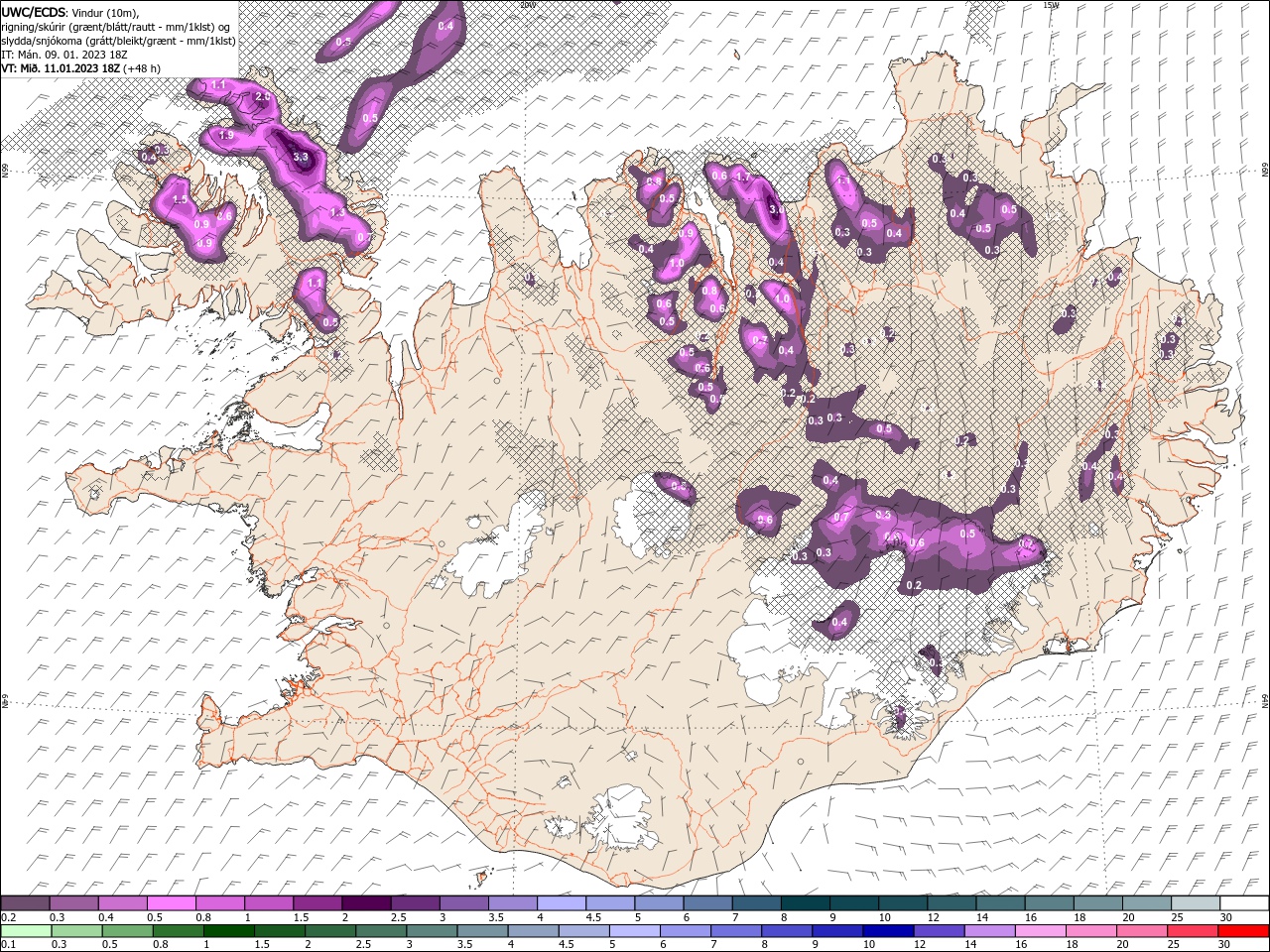Click the 1–1.5 darkest green rain legend swatch
Screen dimensions: 1270x952
point(227,931)
